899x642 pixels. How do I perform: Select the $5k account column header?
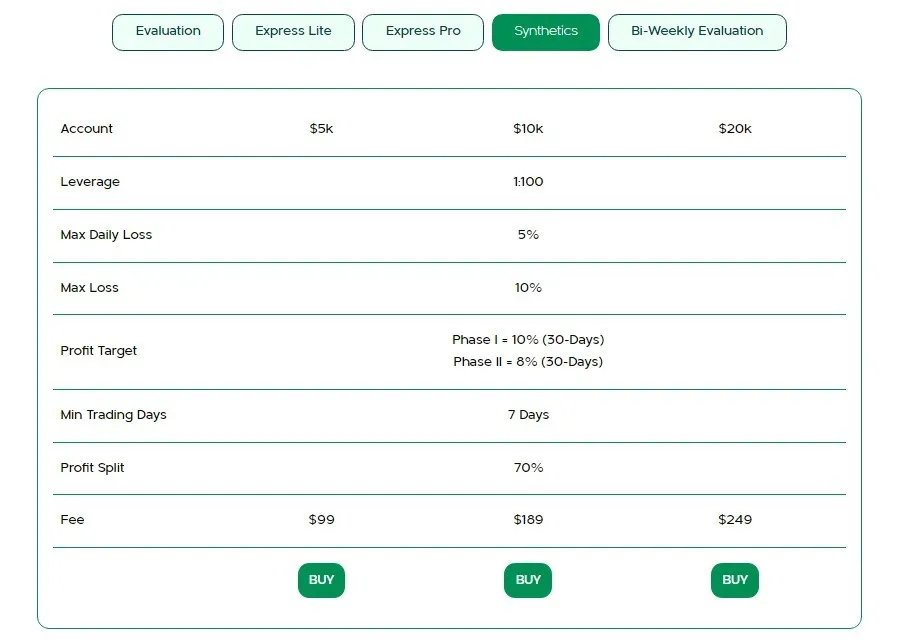pos(322,129)
